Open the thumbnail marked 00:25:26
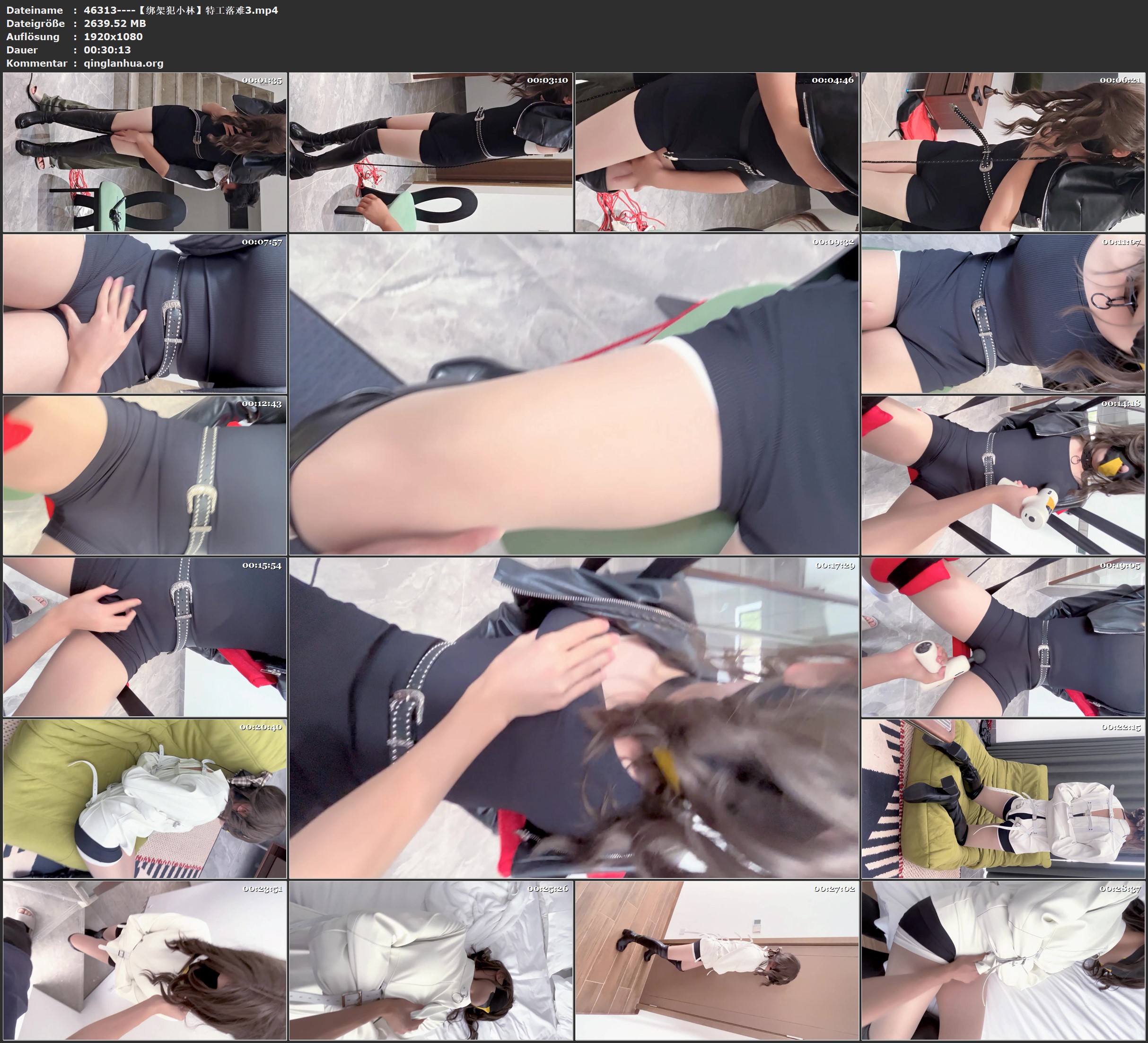The height and width of the screenshot is (1043, 1148). pos(431,960)
